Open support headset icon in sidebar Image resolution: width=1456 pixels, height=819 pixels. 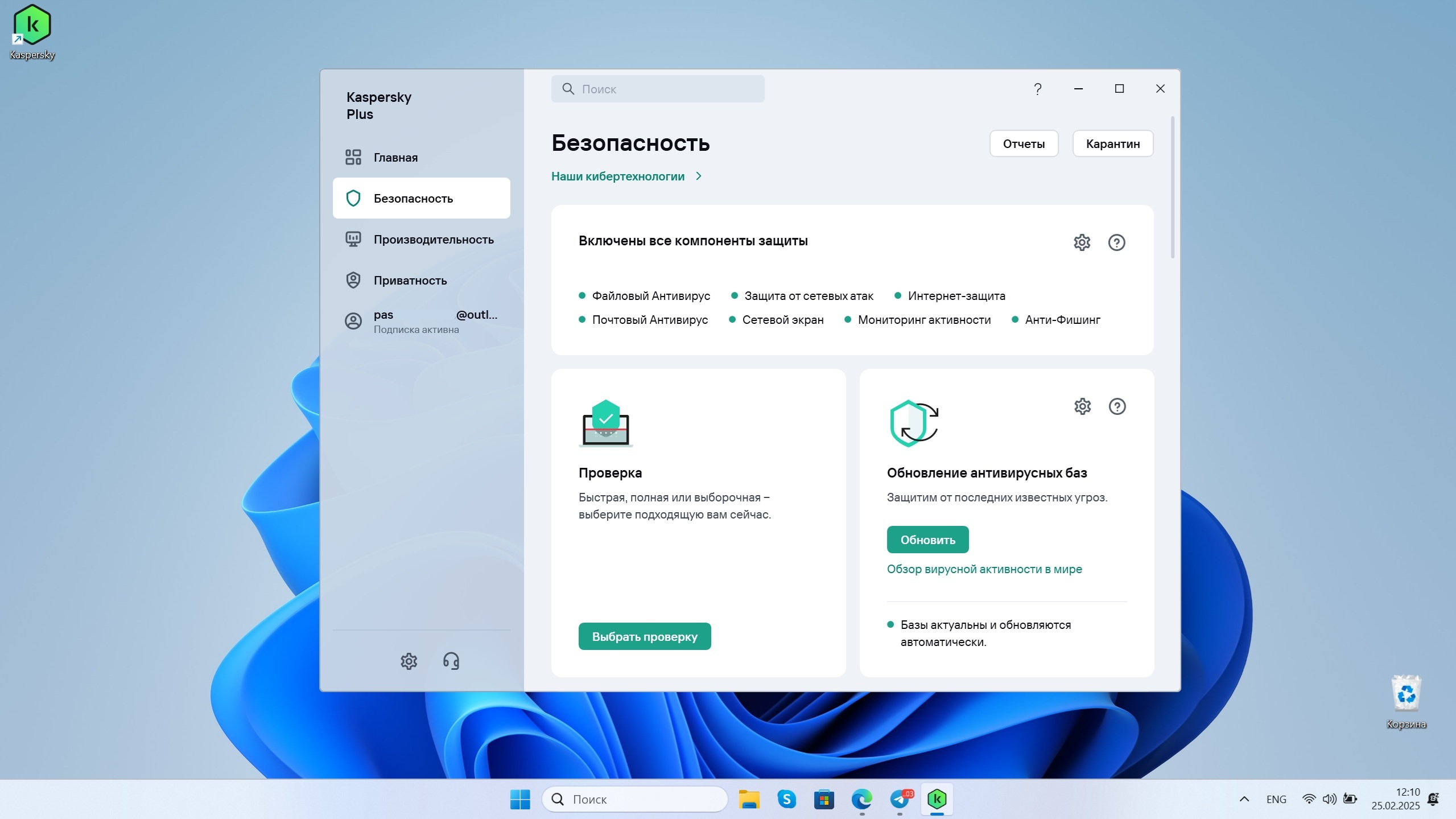(x=451, y=661)
